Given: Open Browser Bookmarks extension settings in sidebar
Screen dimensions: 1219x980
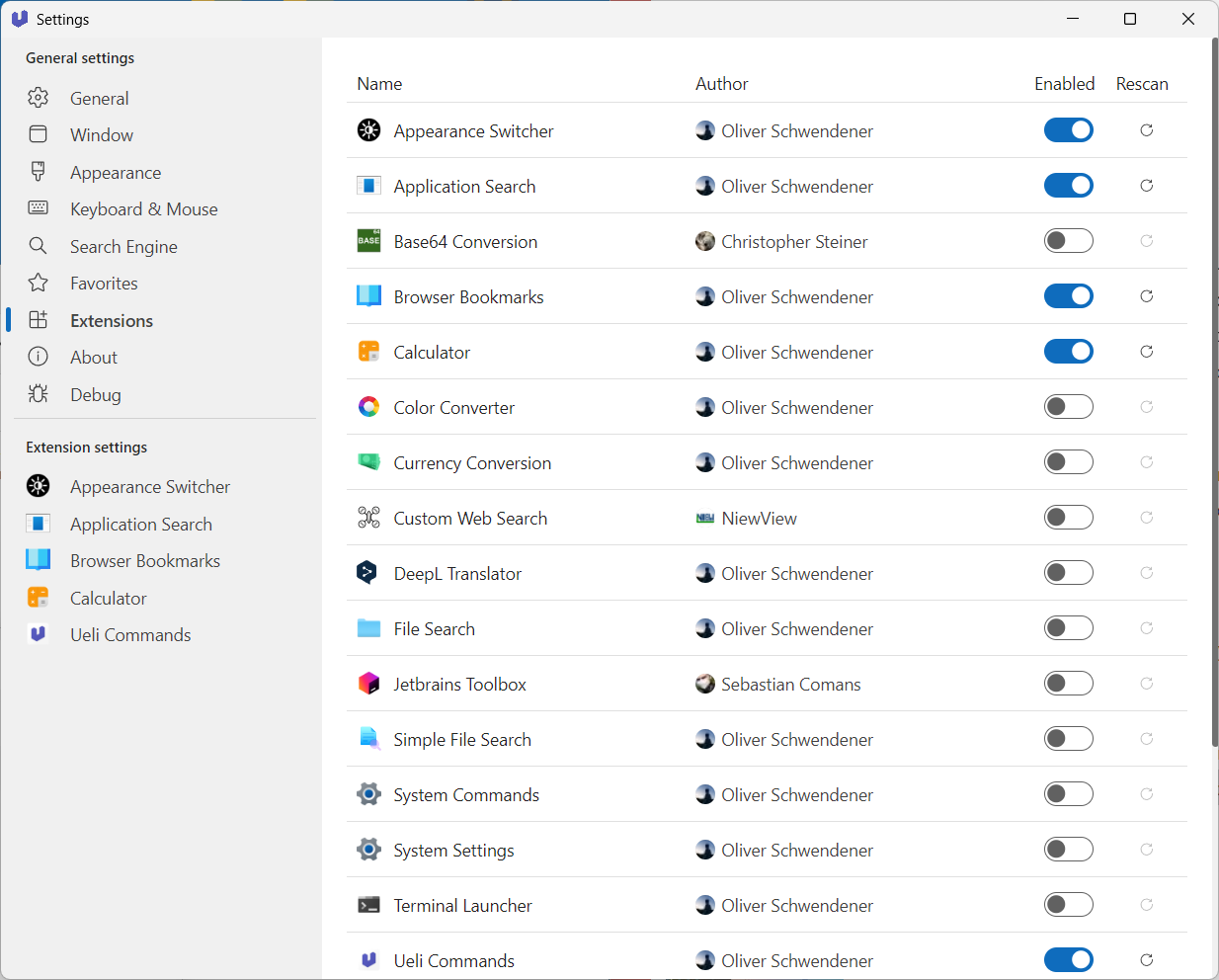Looking at the screenshot, I should click(x=144, y=561).
